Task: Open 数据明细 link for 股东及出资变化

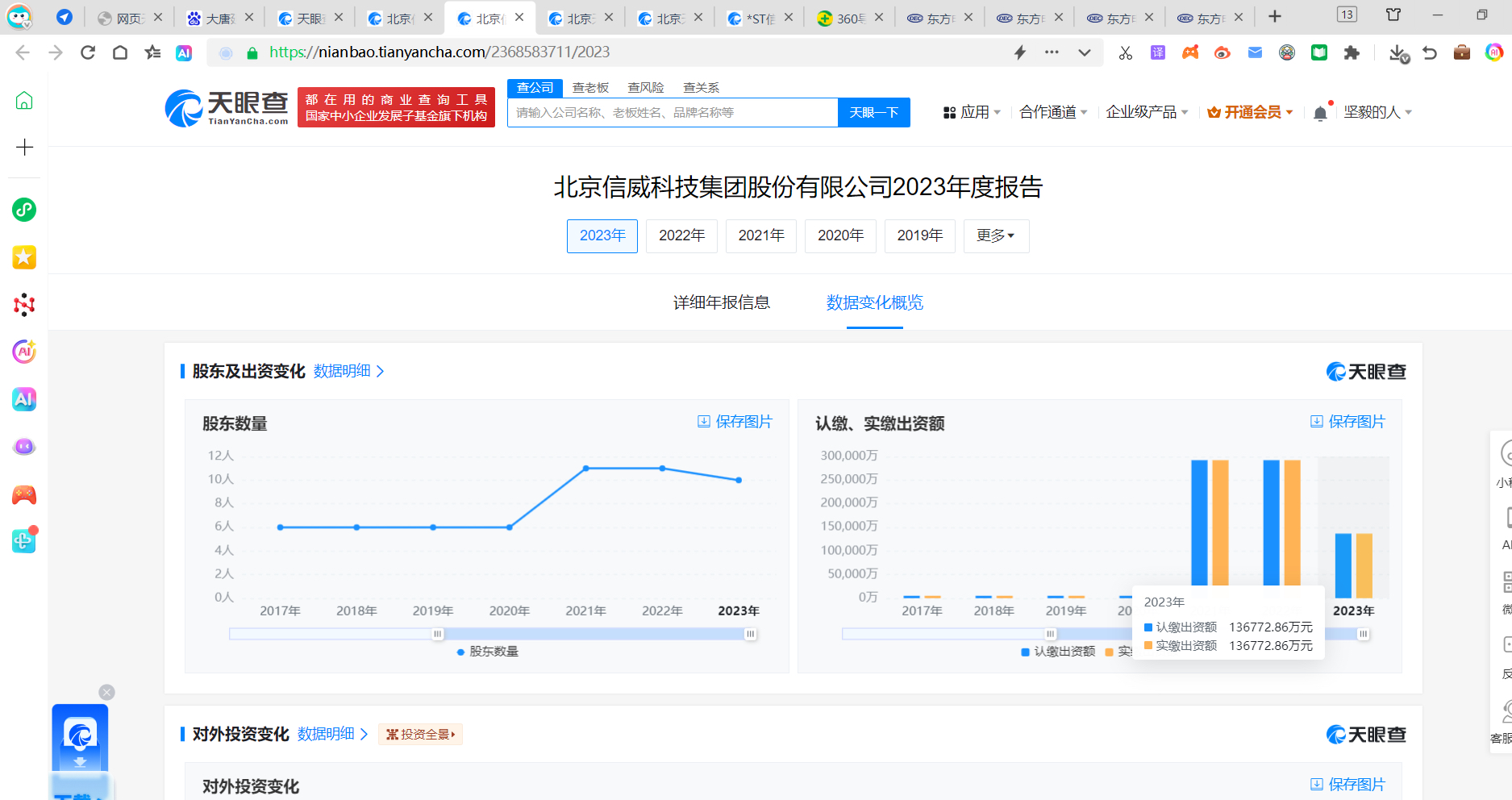Action: pyautogui.click(x=348, y=371)
